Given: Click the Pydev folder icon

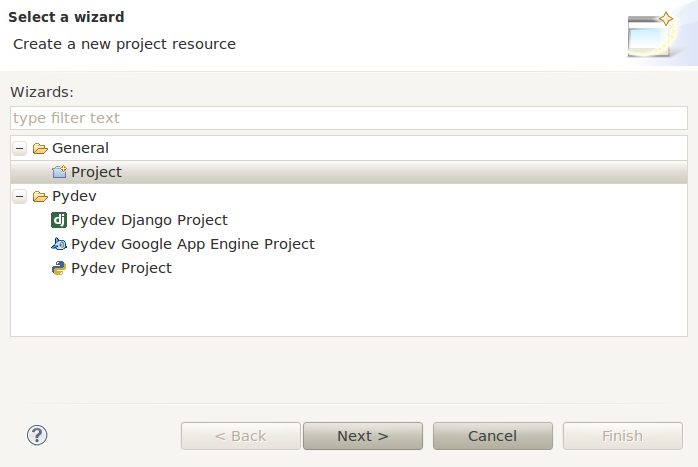Looking at the screenshot, I should pyautogui.click(x=40, y=196).
